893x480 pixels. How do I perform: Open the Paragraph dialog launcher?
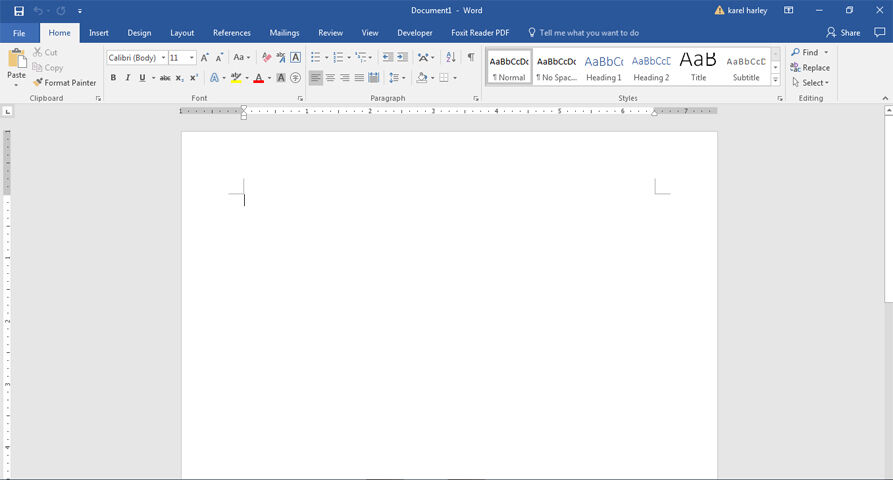[x=476, y=99]
